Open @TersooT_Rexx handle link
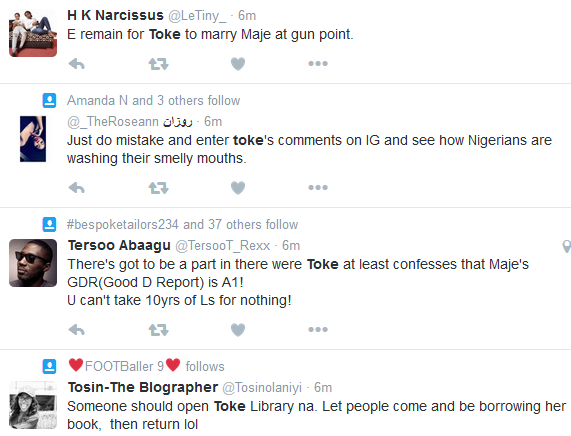 (x=223, y=246)
